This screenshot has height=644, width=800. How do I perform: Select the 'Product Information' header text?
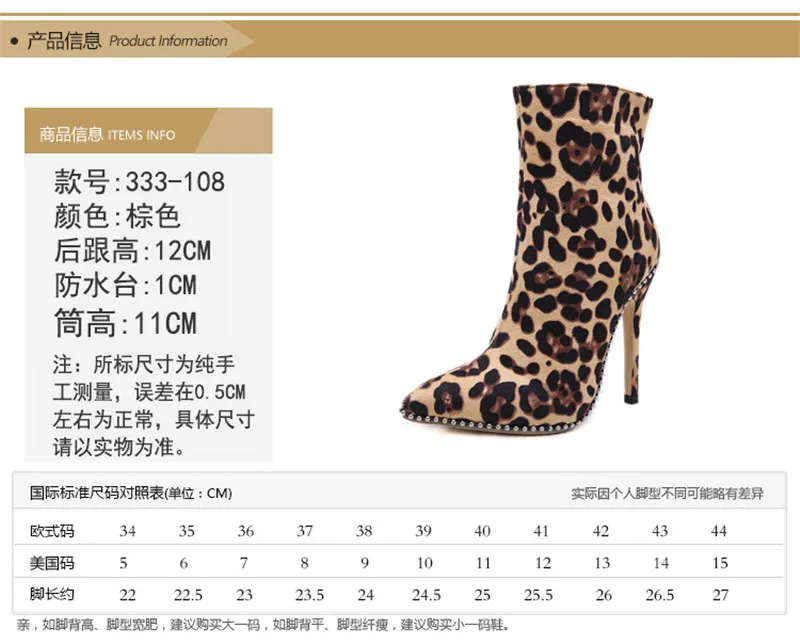(168, 41)
